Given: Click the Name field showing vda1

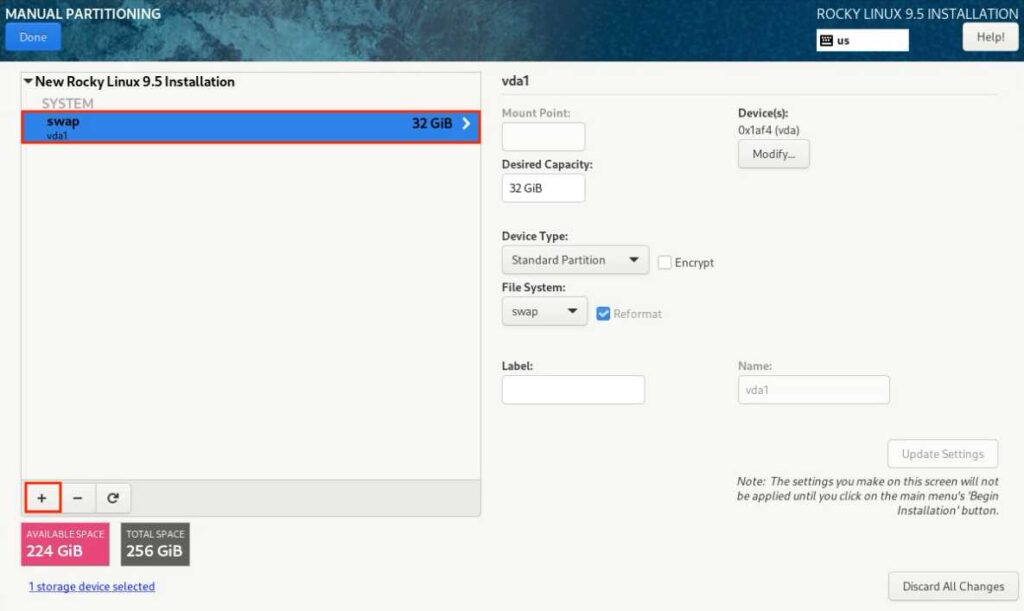Looking at the screenshot, I should 813,390.
